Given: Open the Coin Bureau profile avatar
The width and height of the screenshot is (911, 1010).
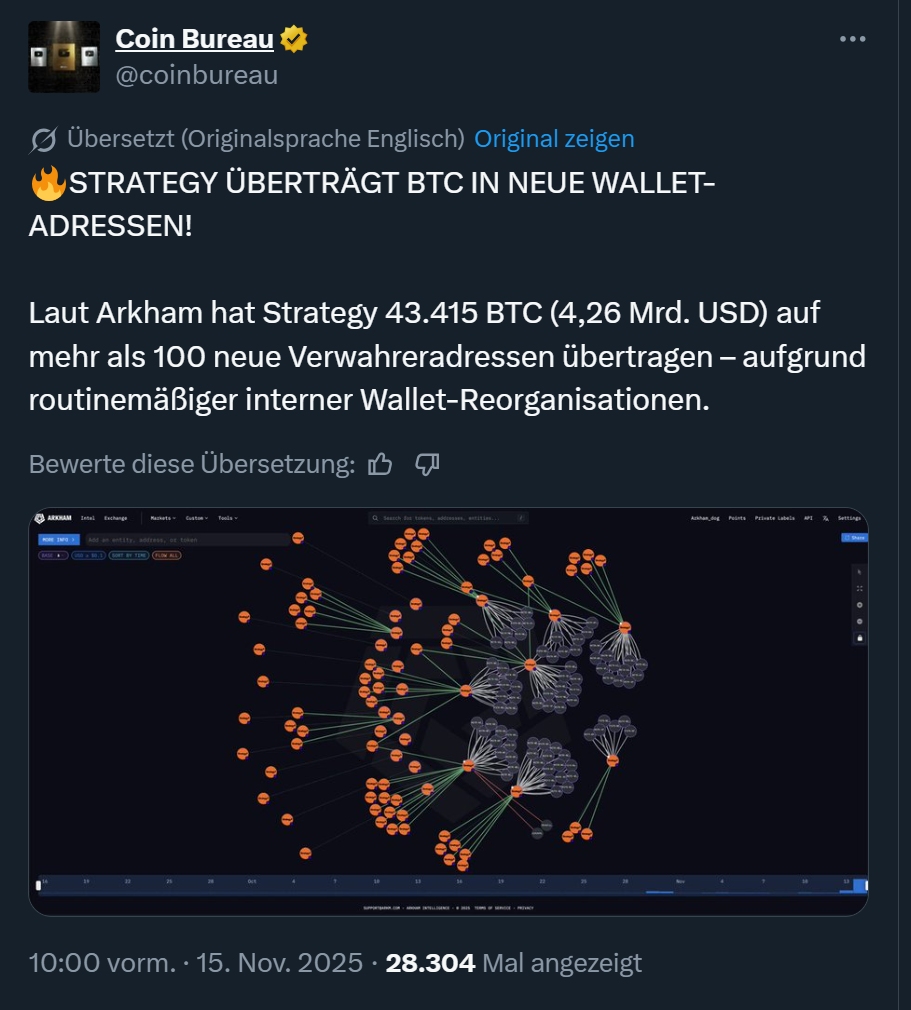Looking at the screenshot, I should (x=64, y=57).
